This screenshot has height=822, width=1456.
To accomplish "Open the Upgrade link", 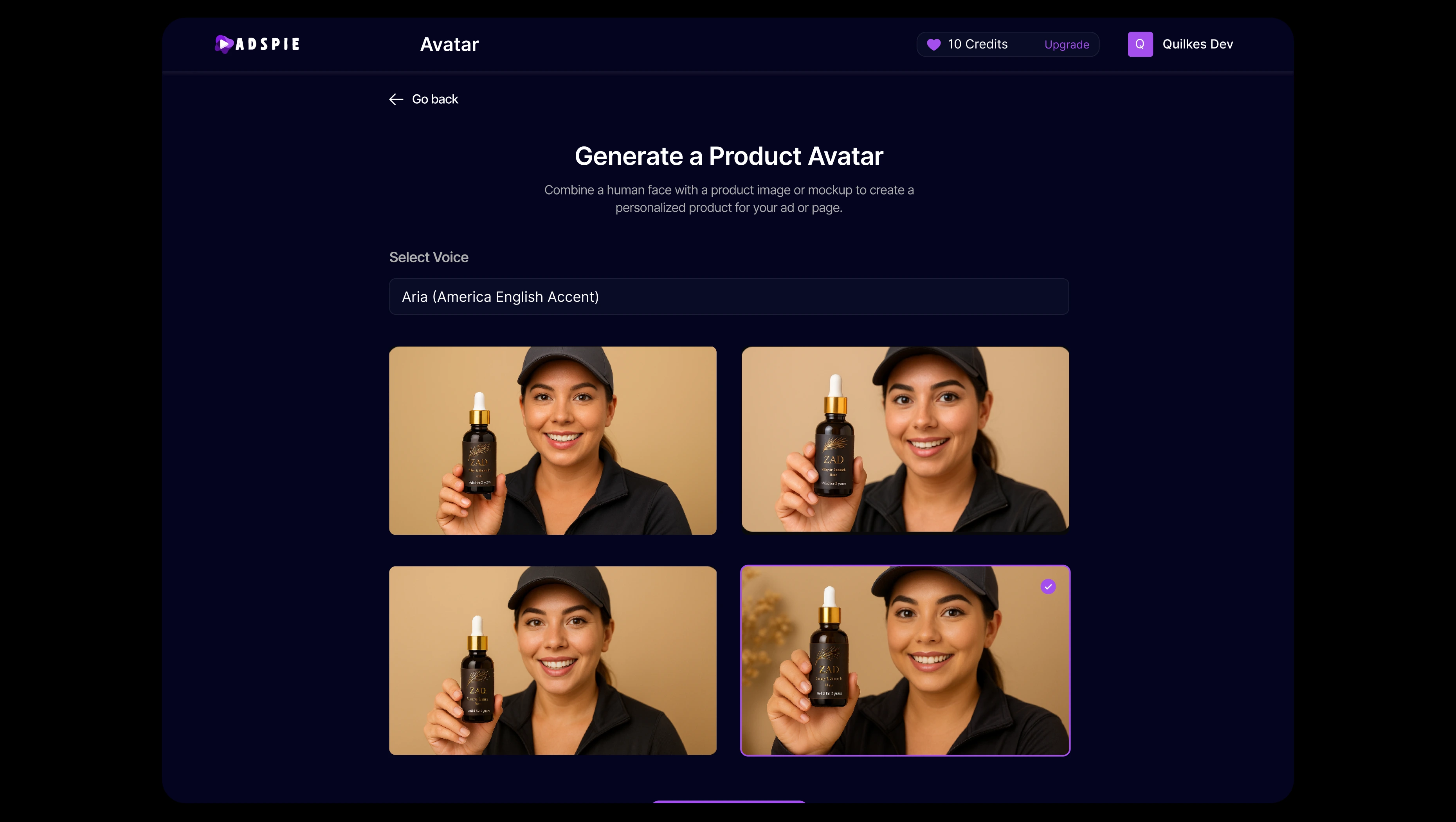I will (x=1066, y=45).
